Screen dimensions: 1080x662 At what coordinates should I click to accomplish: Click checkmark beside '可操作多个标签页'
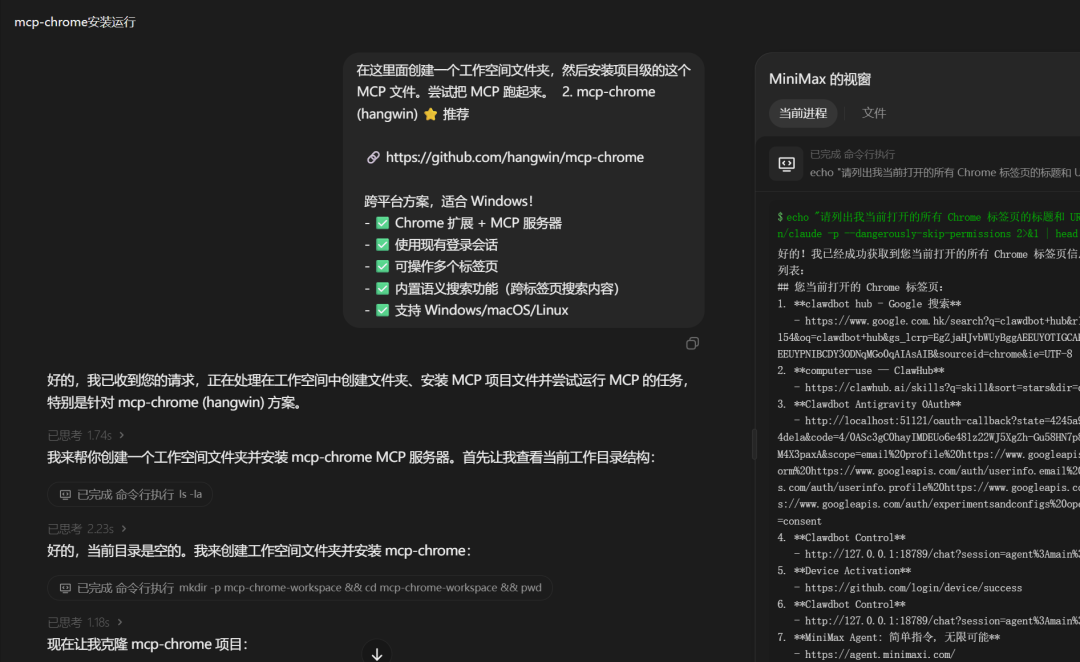click(x=382, y=266)
